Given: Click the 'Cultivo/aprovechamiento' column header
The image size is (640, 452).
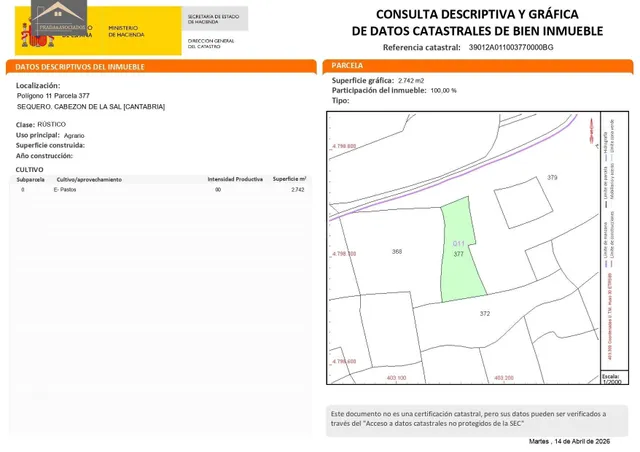Looking at the screenshot, I should coord(89,180).
